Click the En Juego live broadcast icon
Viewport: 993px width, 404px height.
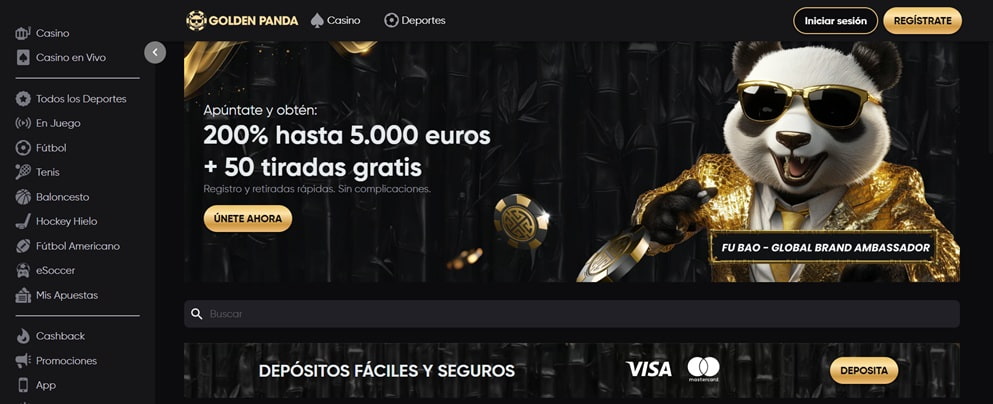(23, 123)
